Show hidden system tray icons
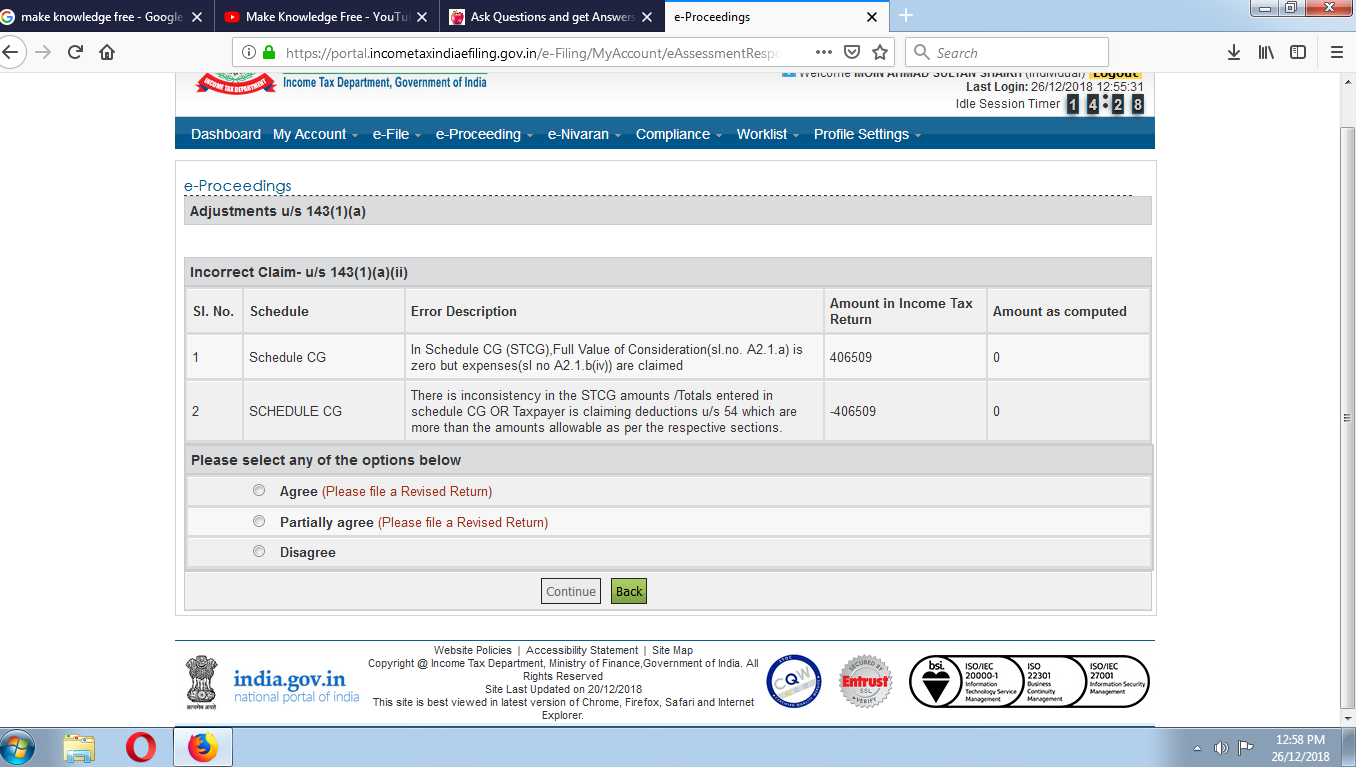 coord(1198,748)
